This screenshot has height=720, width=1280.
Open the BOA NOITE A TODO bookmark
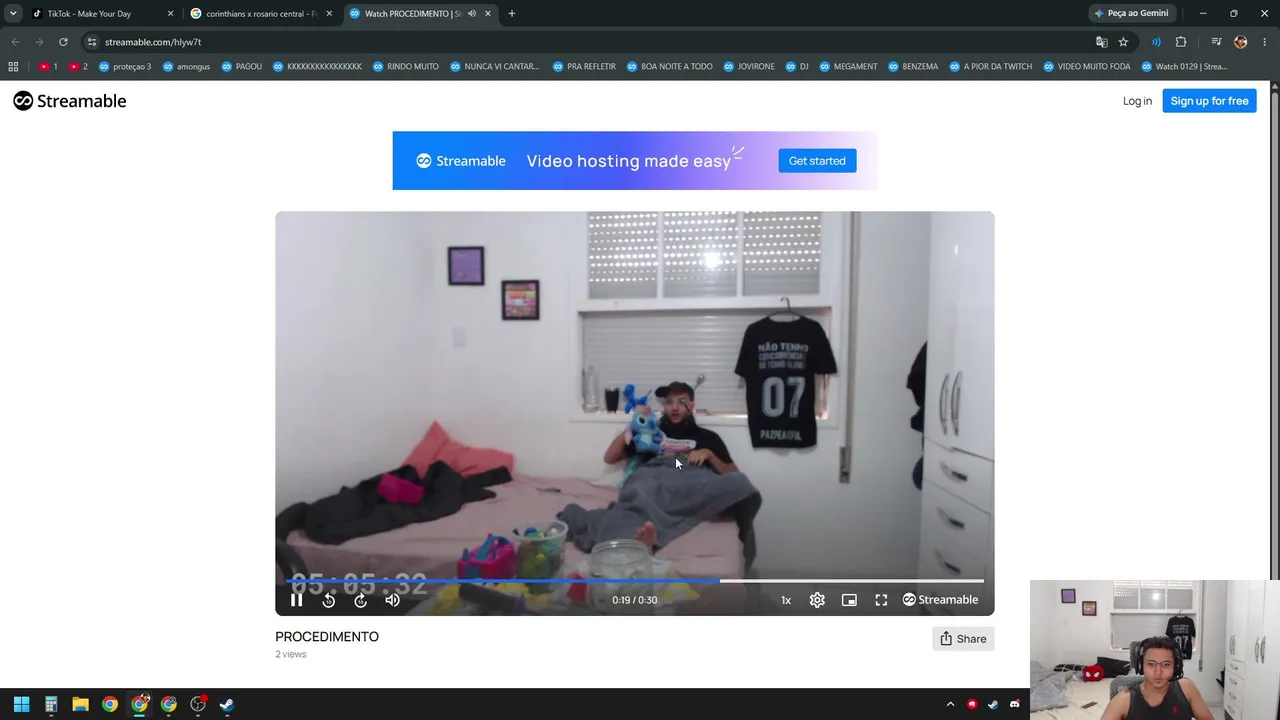point(670,67)
